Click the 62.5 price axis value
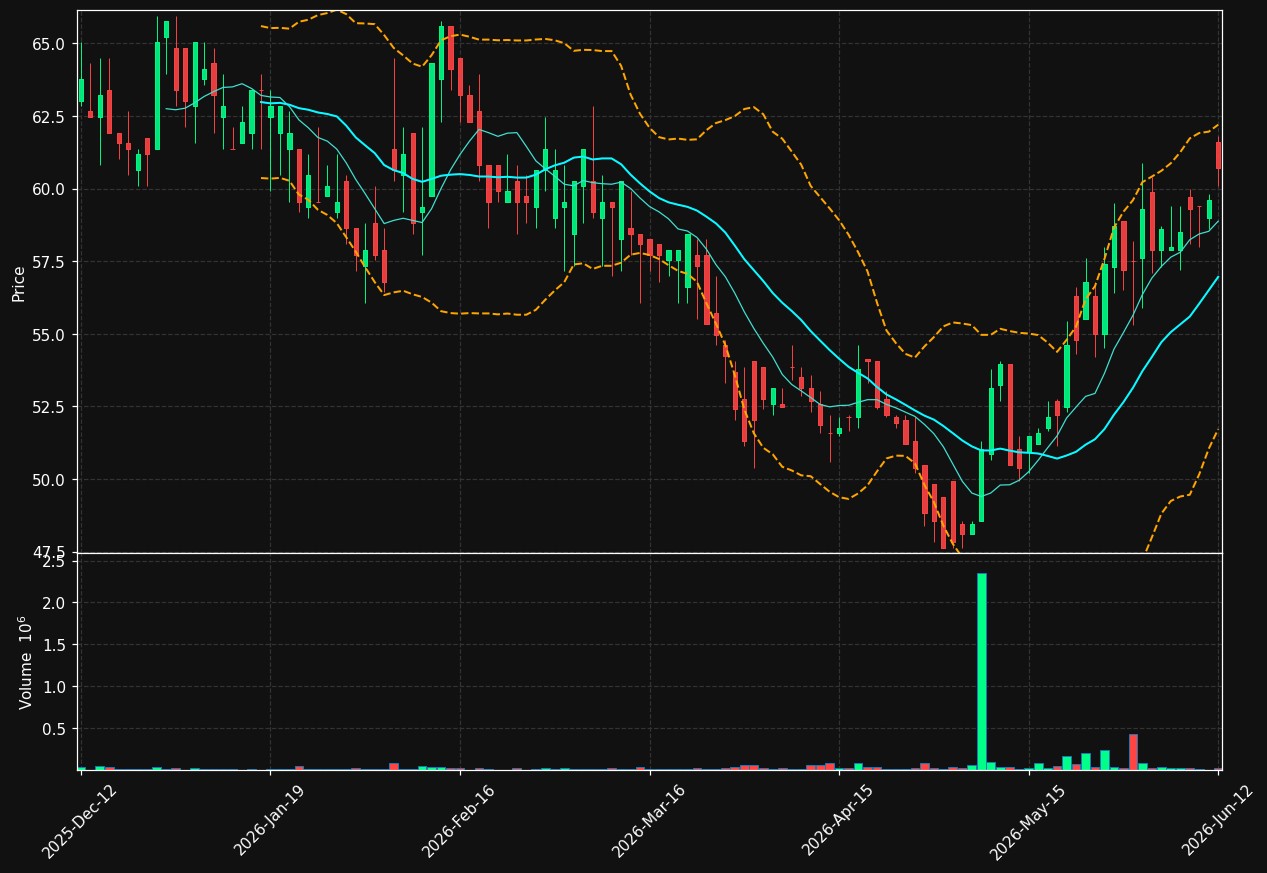 click(x=48, y=117)
